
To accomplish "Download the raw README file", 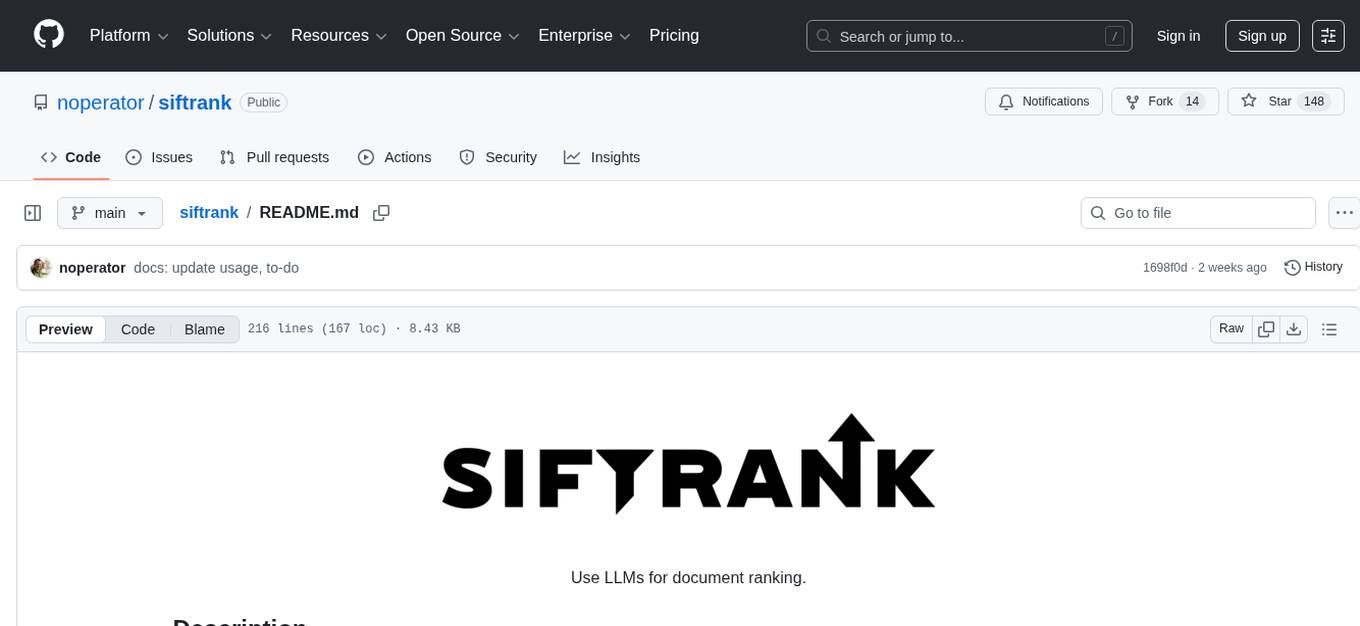I will click(1294, 328).
